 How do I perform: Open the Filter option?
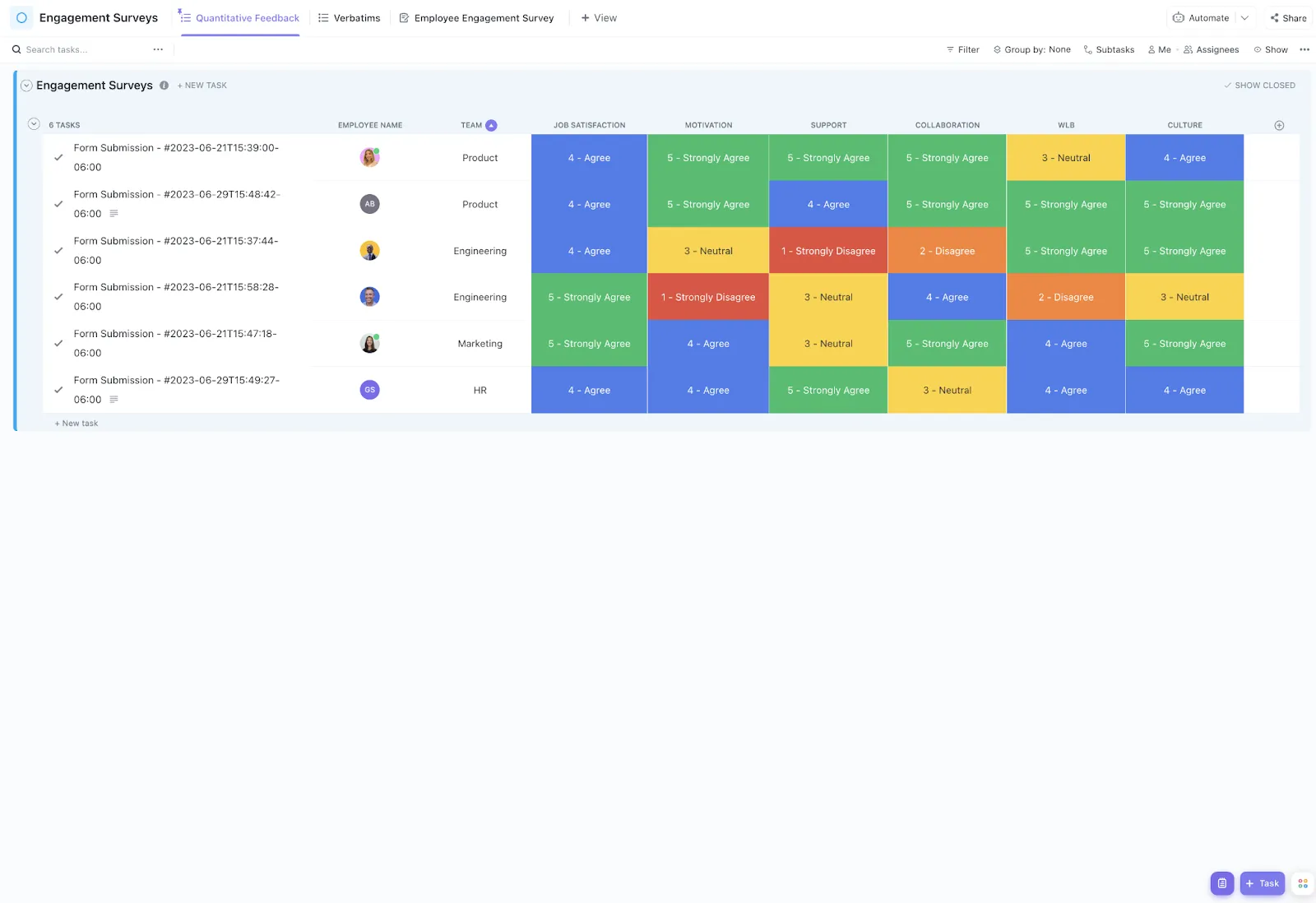pyautogui.click(x=962, y=49)
